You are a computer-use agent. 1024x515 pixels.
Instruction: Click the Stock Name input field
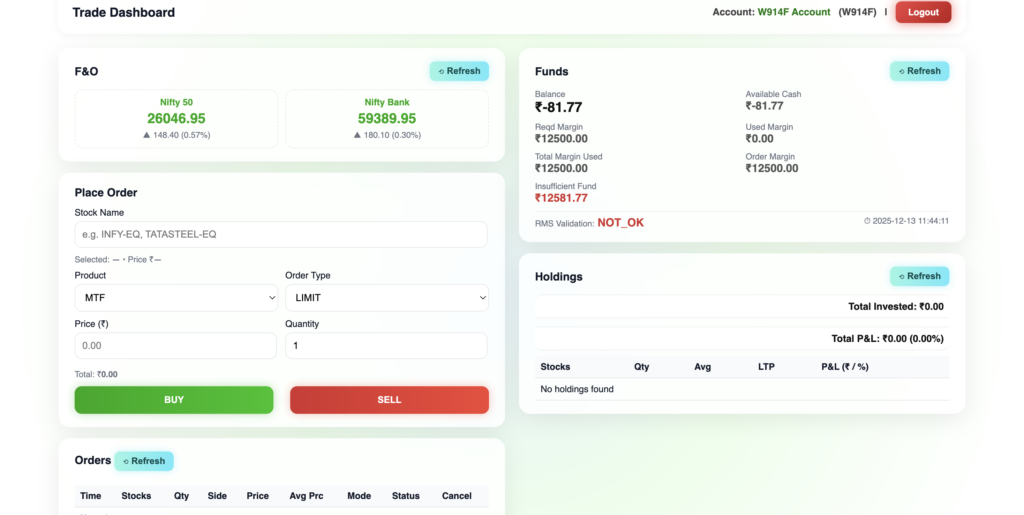click(x=280, y=234)
